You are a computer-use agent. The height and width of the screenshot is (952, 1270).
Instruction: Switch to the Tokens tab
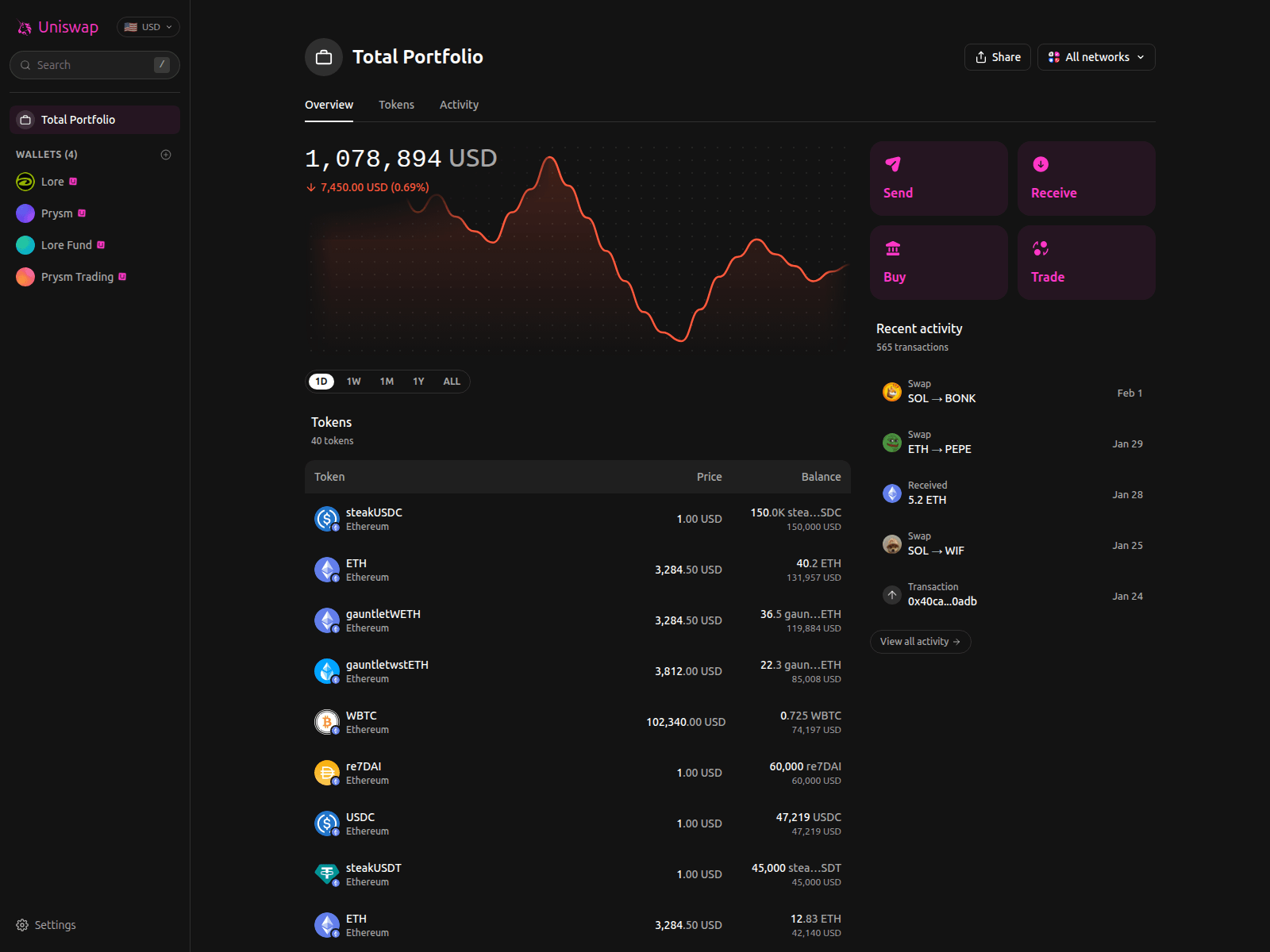(396, 105)
